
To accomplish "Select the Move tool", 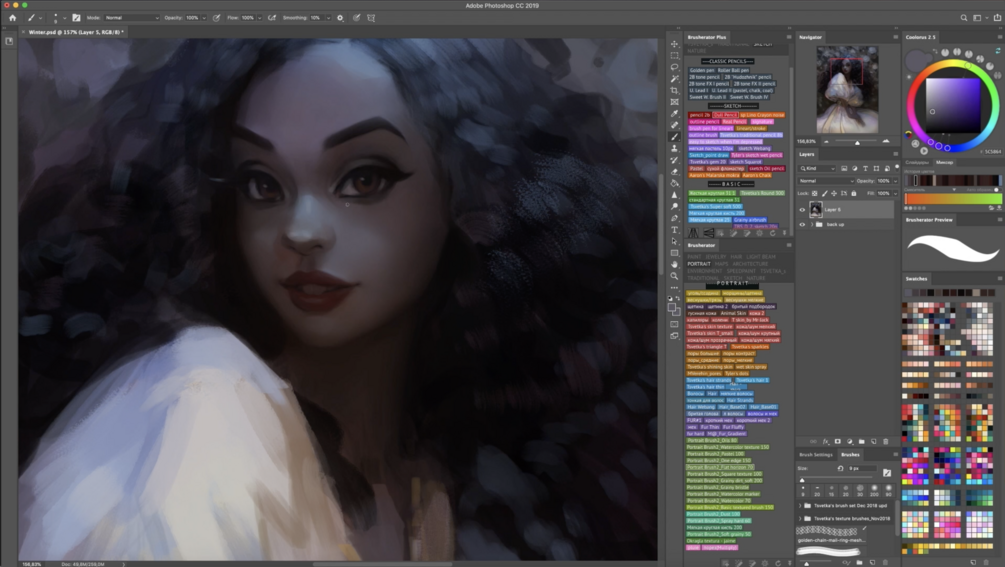I will tap(674, 44).
